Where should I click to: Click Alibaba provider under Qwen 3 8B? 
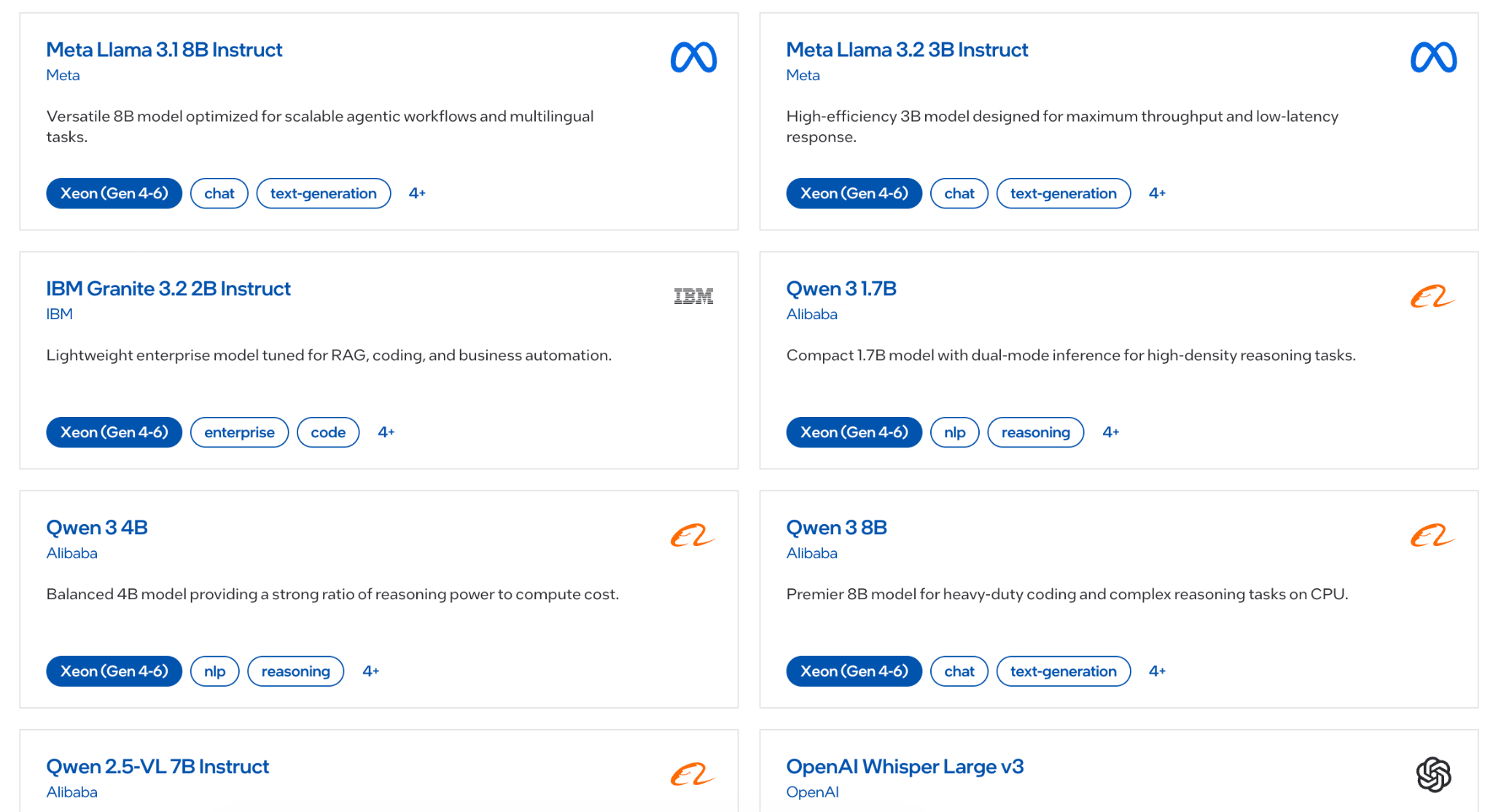pyautogui.click(x=812, y=553)
